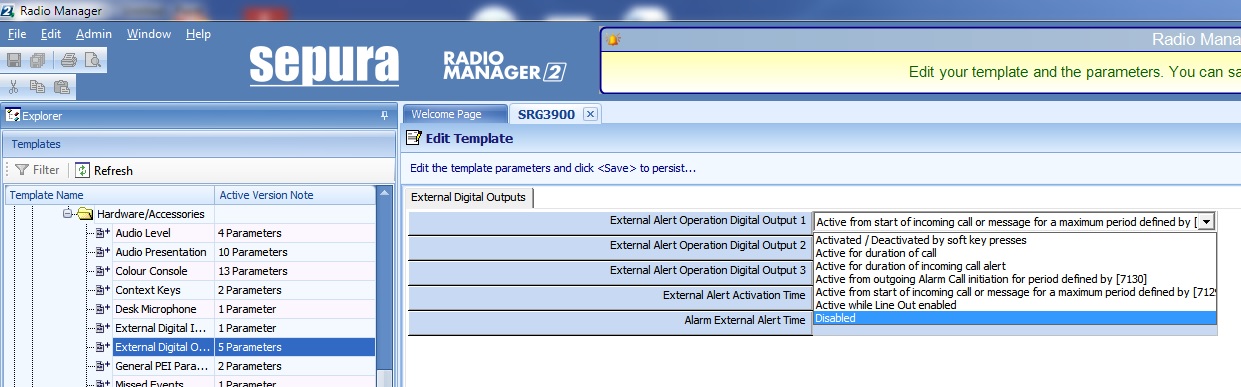Select the Colour Console template
Viewport: 1241px width, 387px height.
click(151, 271)
